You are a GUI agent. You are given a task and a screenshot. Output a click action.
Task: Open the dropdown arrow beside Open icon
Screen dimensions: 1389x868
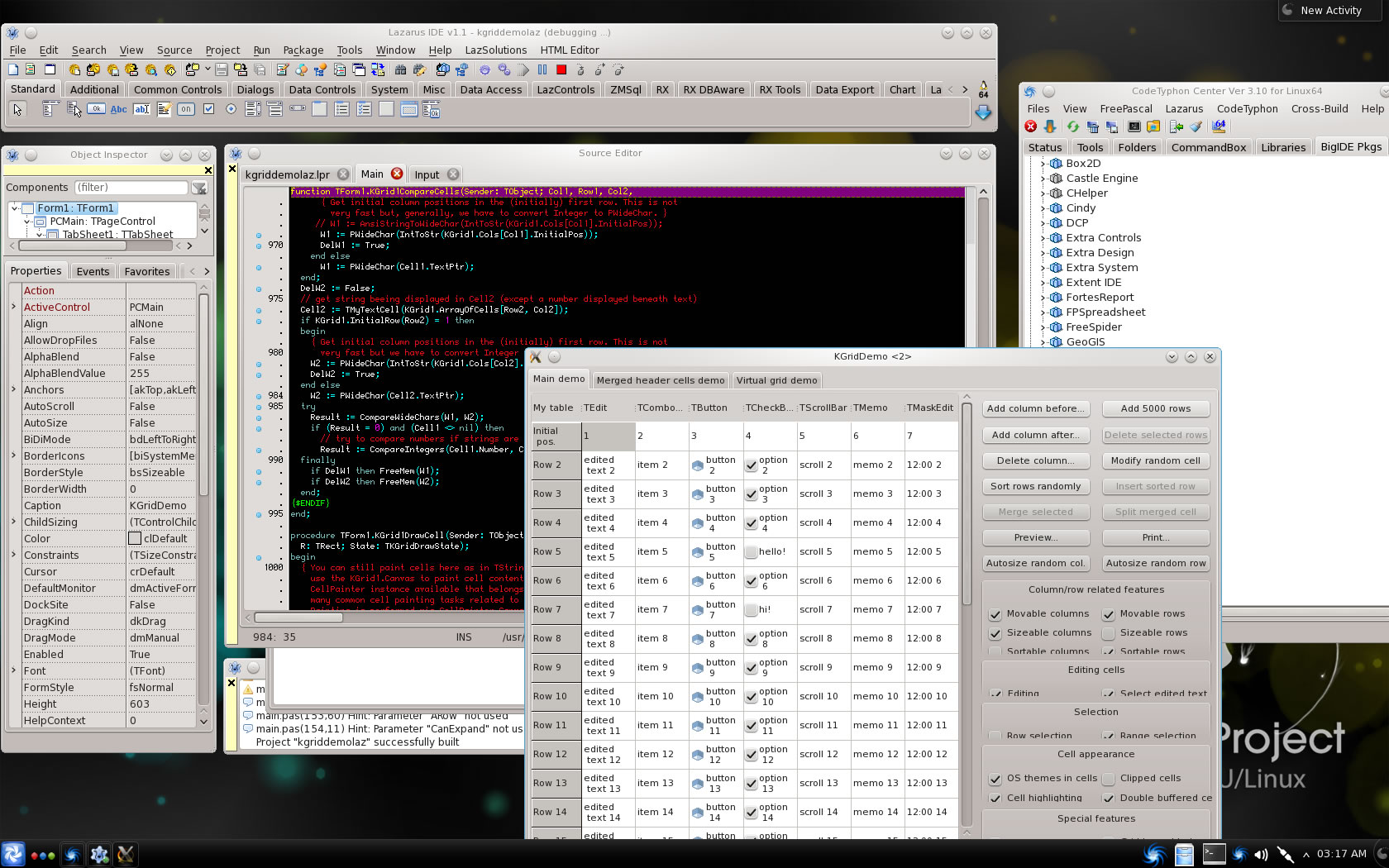208,69
